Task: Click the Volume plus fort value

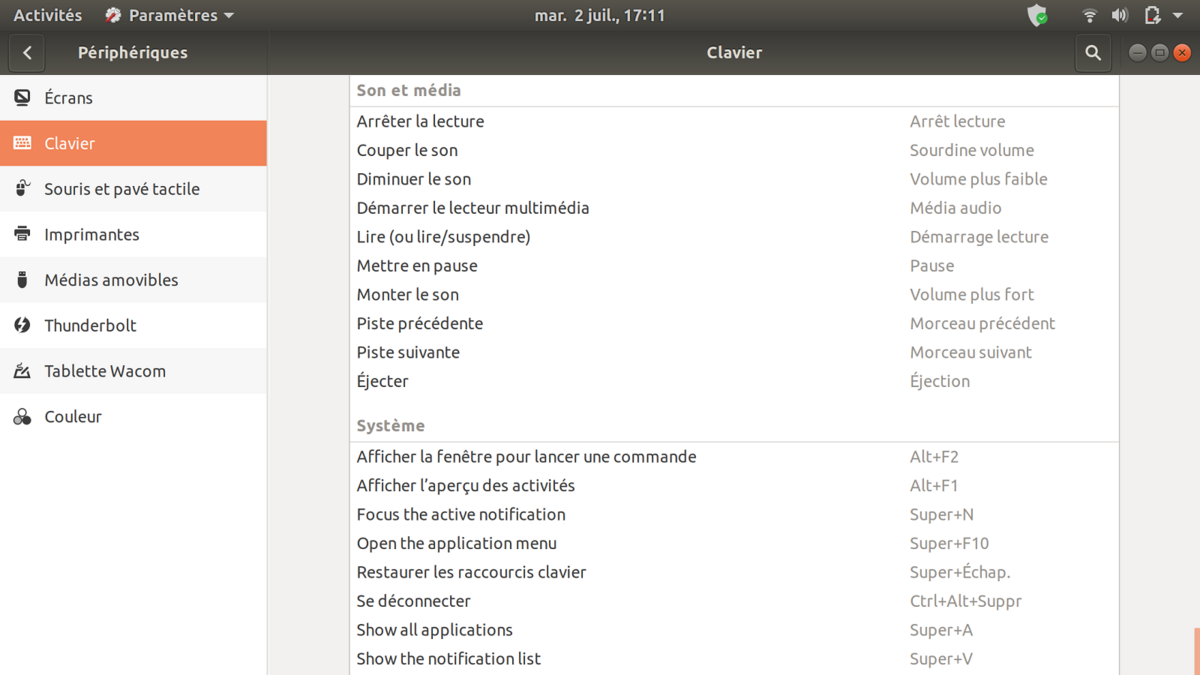Action: [972, 295]
